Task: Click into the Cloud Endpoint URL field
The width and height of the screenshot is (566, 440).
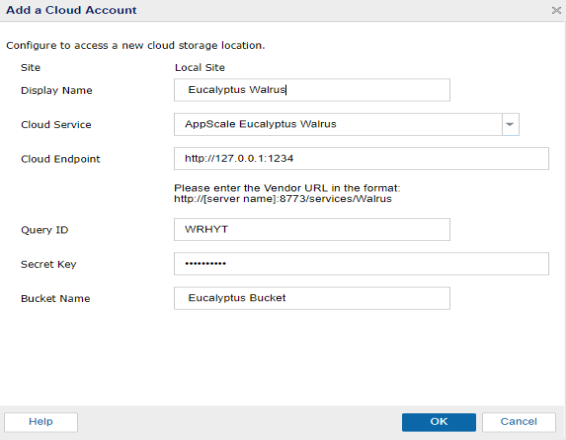Action: pyautogui.click(x=361, y=158)
